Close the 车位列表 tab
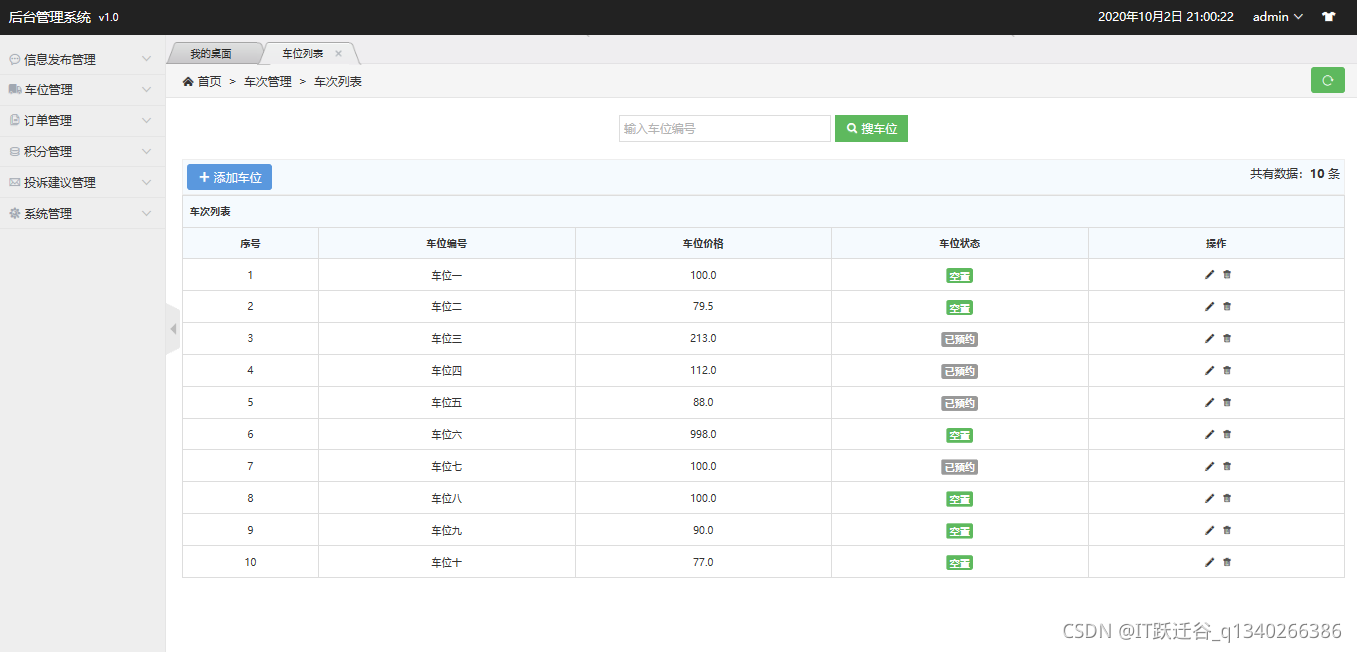The width and height of the screenshot is (1357, 652). point(338,54)
